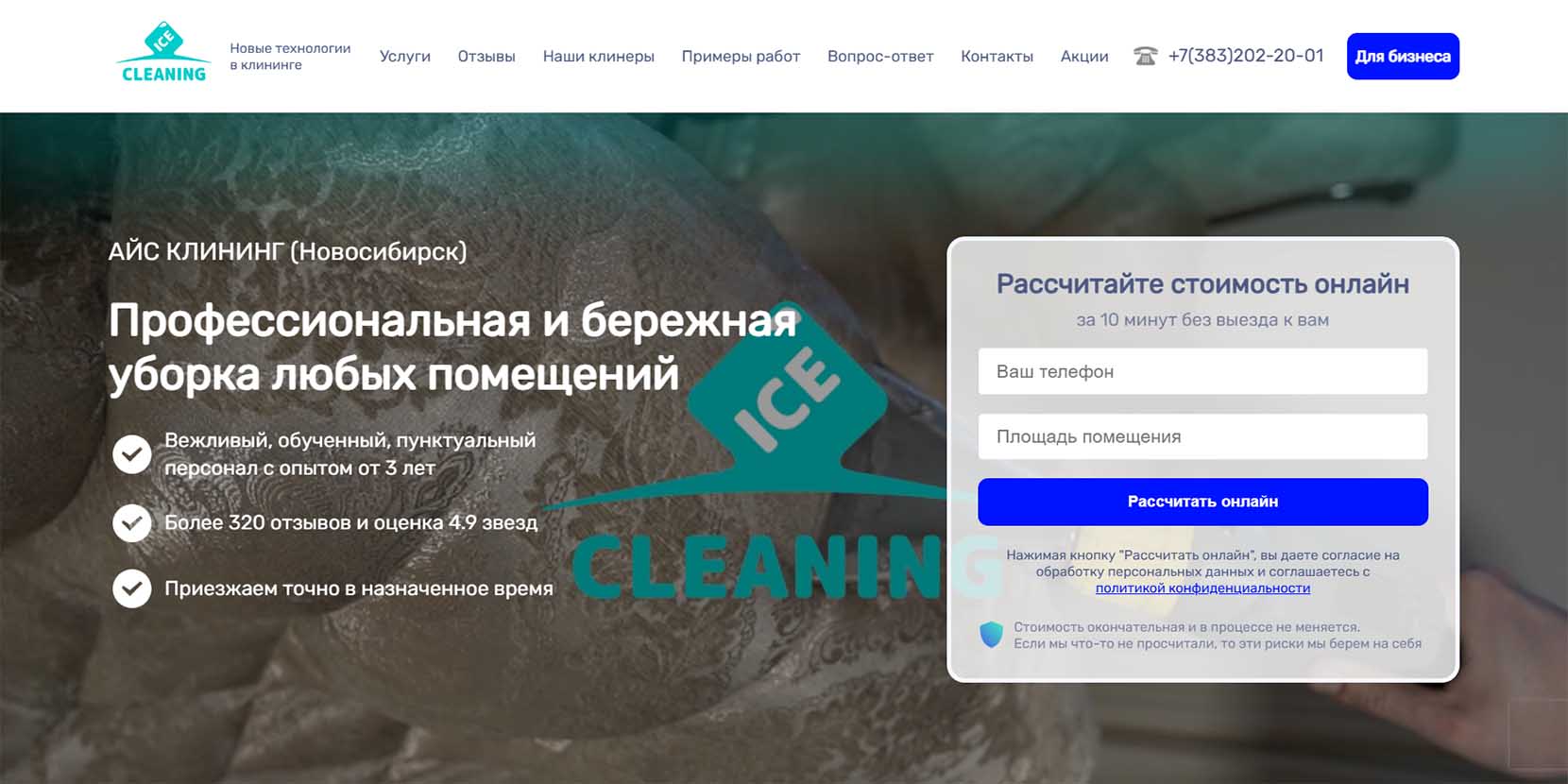Click the Для бизнеса button

pos(1403,57)
